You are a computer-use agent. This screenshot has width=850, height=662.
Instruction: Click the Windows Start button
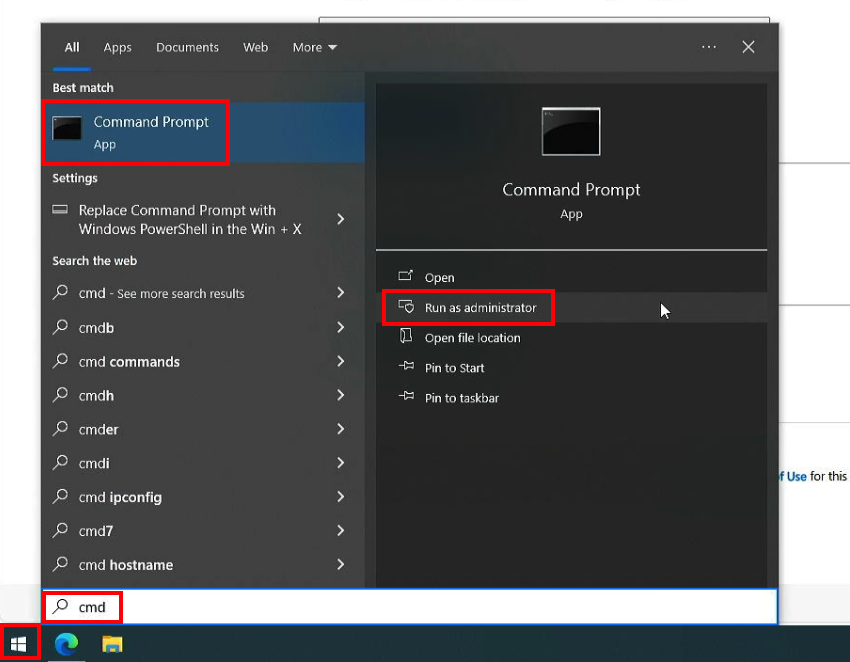18,644
